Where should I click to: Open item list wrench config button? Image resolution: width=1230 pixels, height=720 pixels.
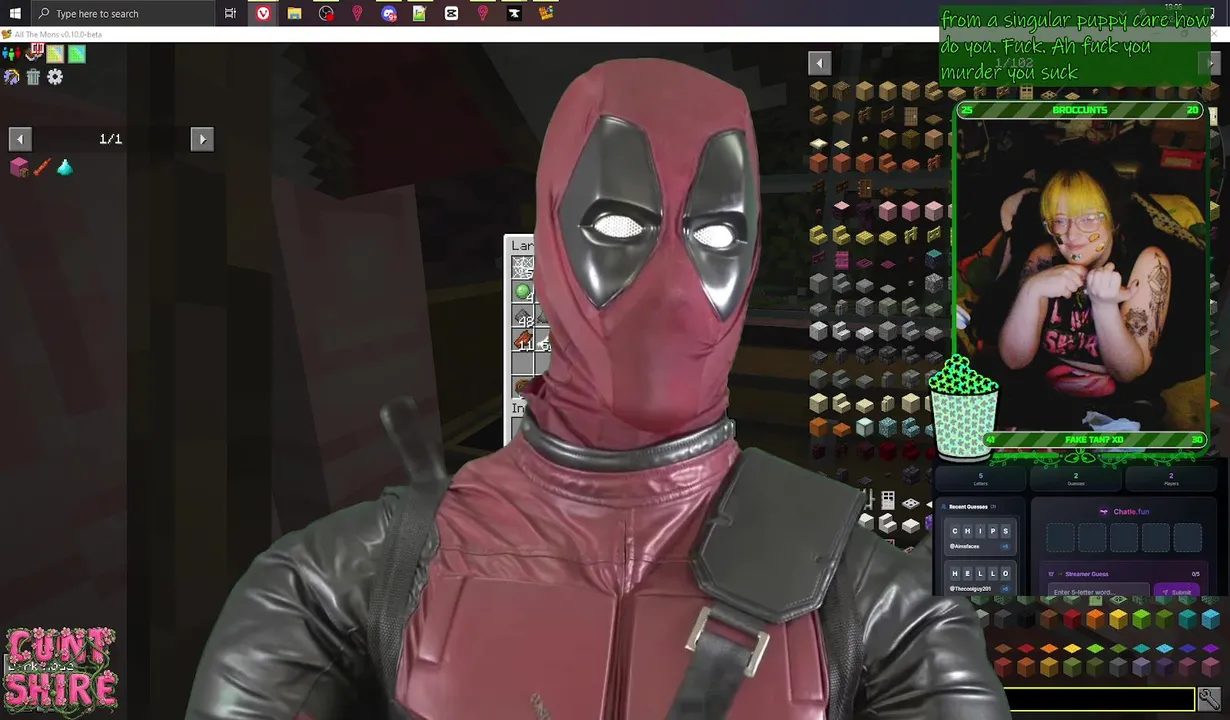pos(1208,699)
